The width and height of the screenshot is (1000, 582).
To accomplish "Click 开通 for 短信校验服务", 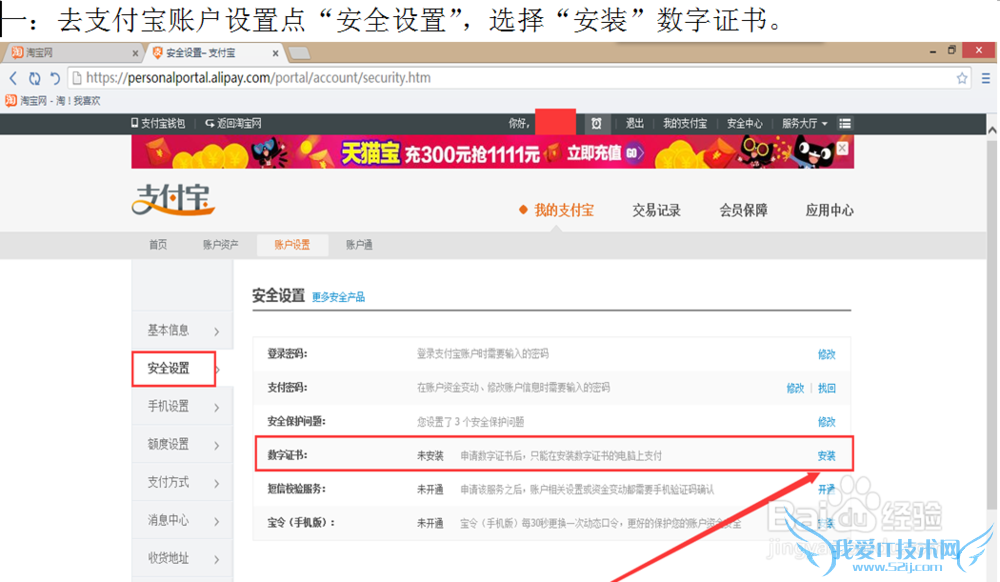I will (827, 490).
